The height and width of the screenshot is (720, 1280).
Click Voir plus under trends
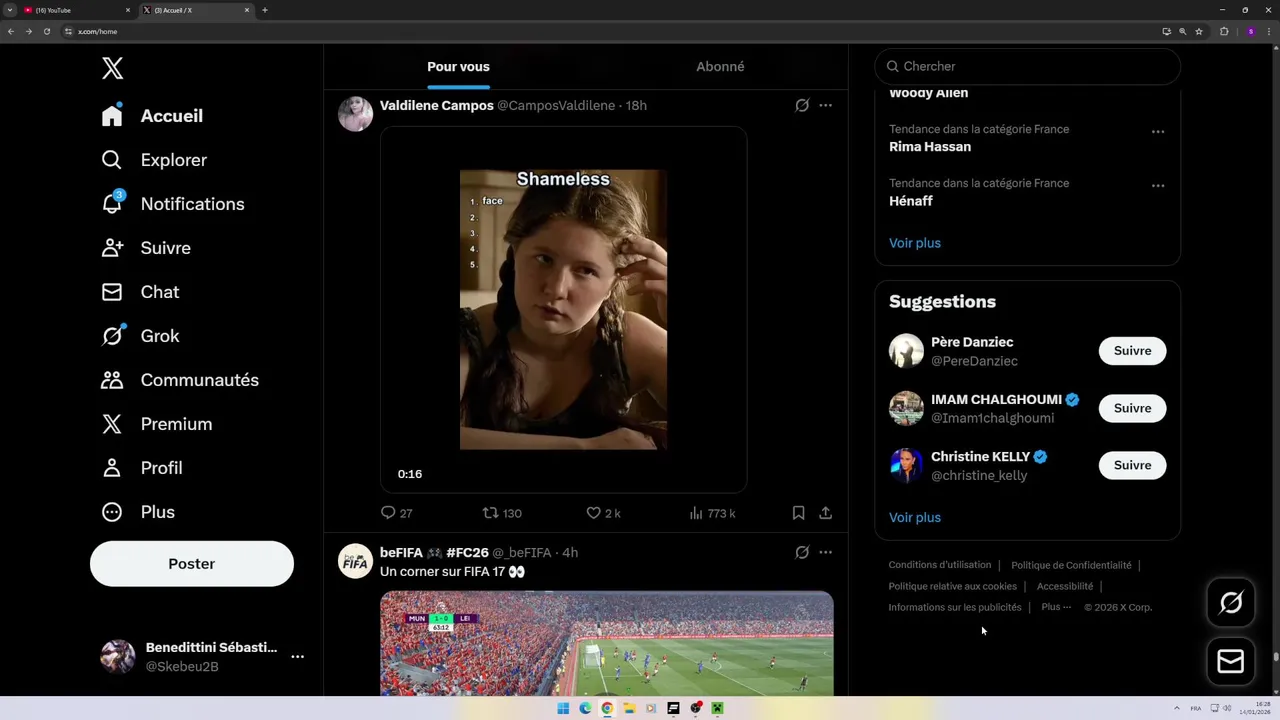915,243
